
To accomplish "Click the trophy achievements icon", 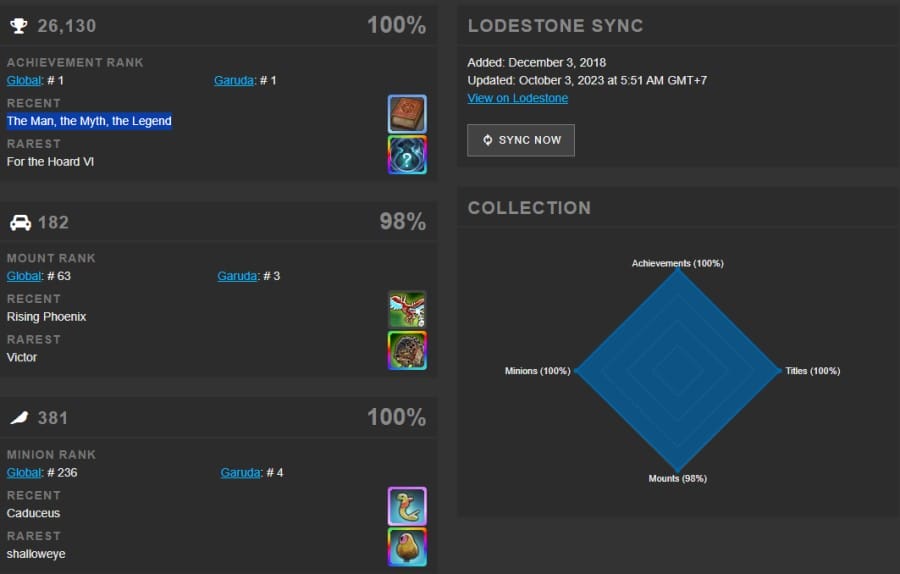I will click(19, 26).
